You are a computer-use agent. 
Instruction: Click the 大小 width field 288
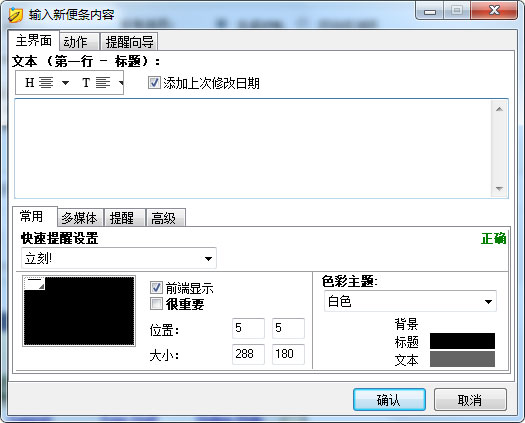248,354
